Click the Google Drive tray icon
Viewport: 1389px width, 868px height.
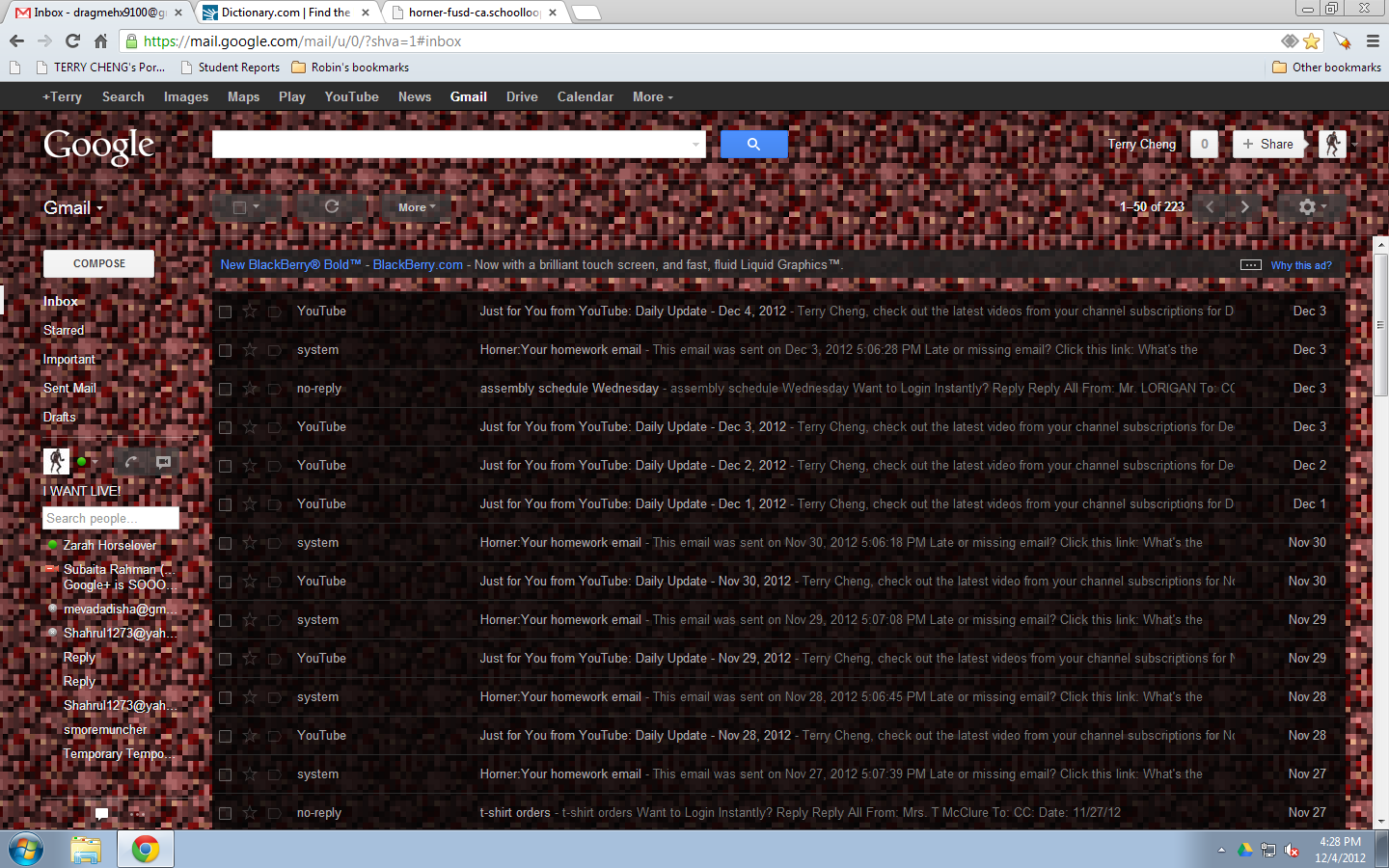click(x=1245, y=851)
